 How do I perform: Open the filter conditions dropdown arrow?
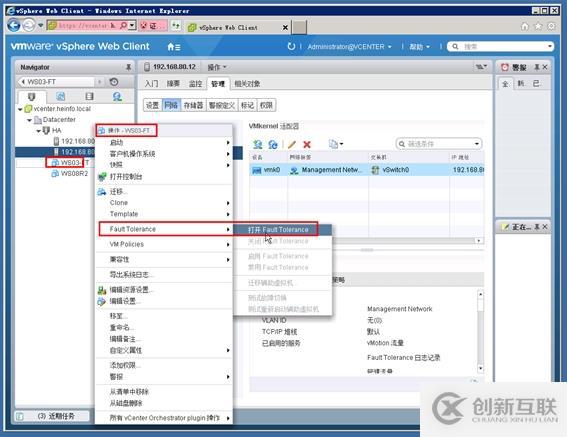tap(477, 144)
